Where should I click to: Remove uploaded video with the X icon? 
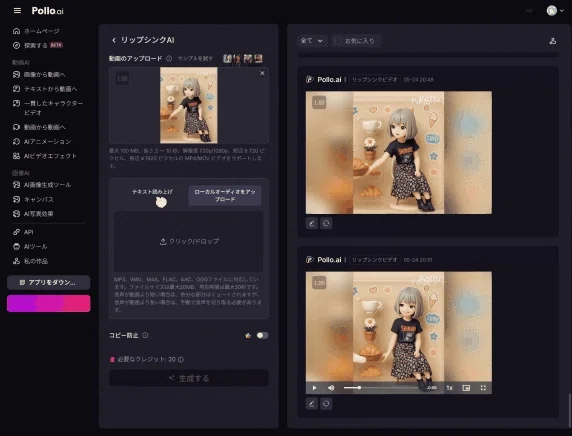pos(262,73)
